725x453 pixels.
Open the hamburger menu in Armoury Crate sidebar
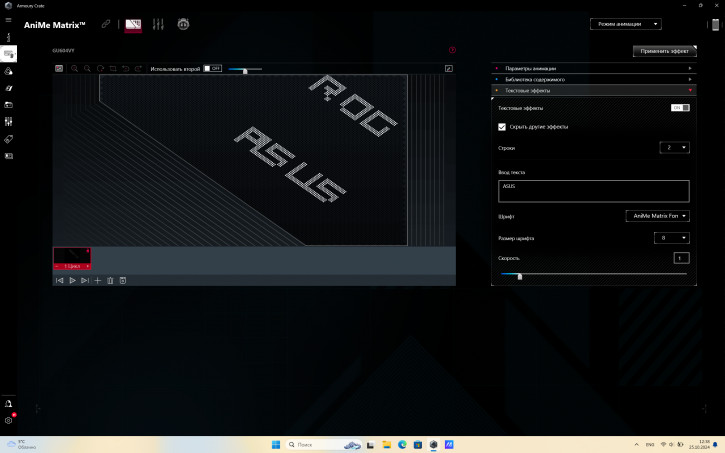[8, 20]
